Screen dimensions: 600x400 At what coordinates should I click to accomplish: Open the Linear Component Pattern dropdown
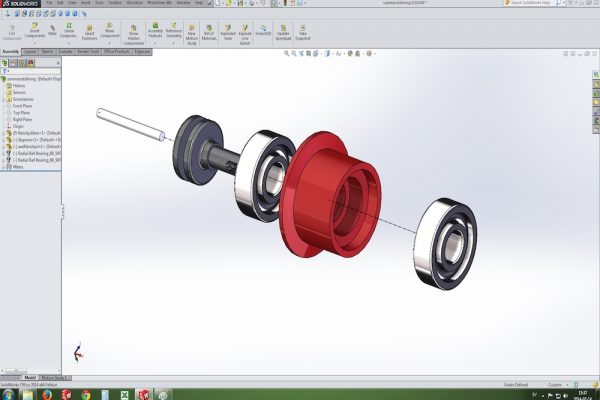[x=69, y=38]
